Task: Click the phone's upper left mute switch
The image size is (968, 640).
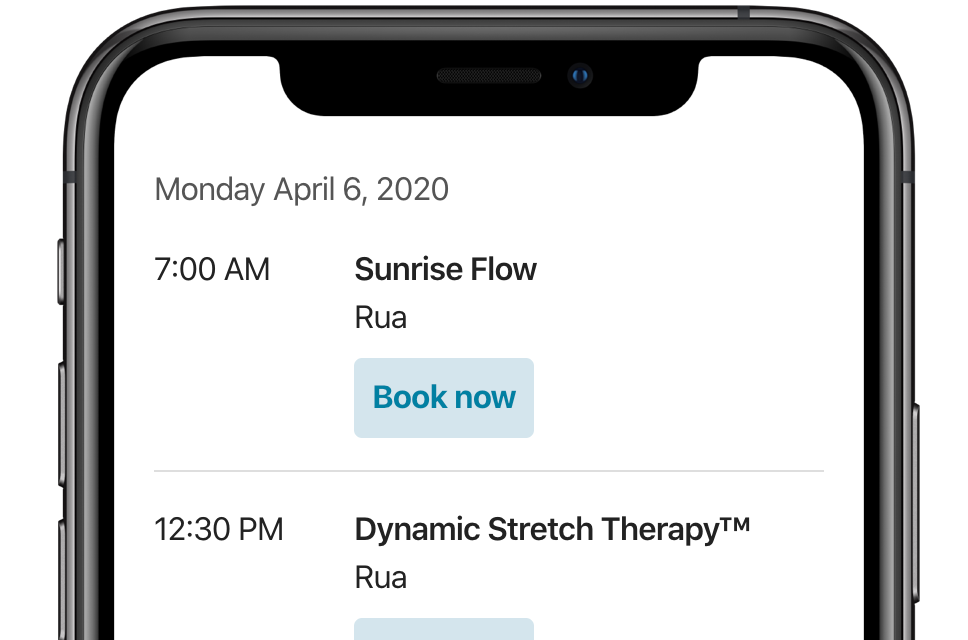Action: (x=60, y=272)
